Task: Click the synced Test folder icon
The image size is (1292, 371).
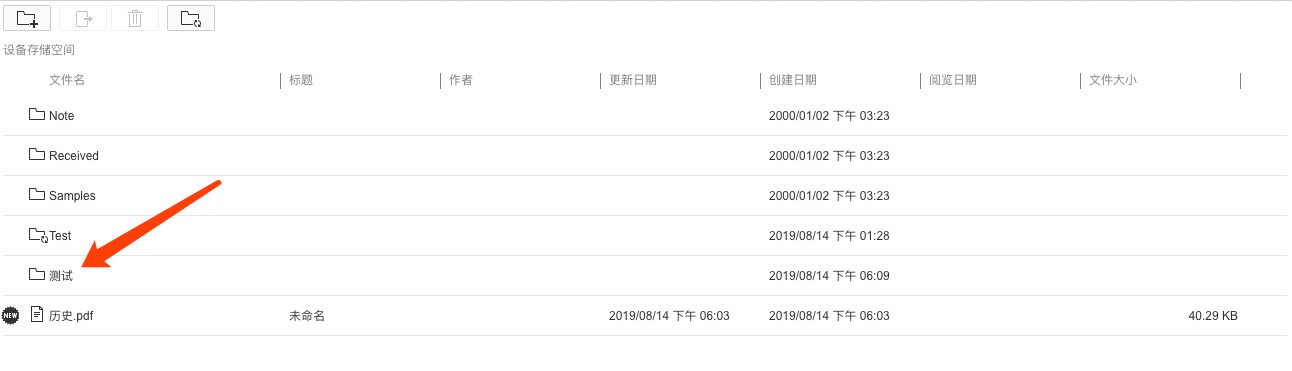Action: (x=38, y=235)
